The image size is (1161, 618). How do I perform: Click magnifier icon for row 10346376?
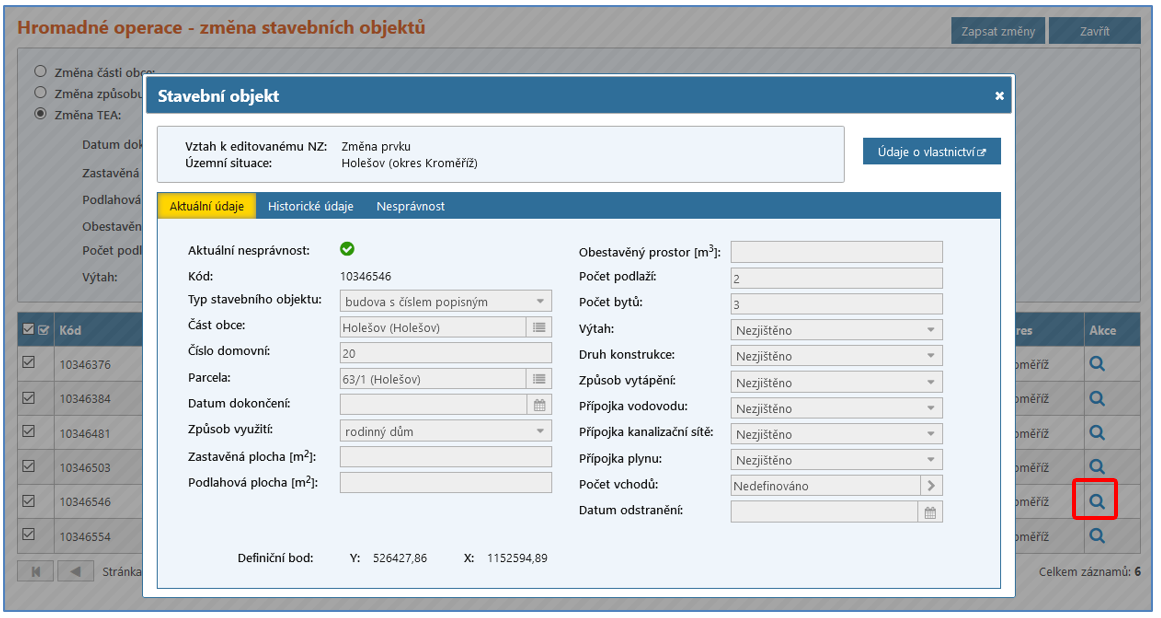coord(1097,365)
